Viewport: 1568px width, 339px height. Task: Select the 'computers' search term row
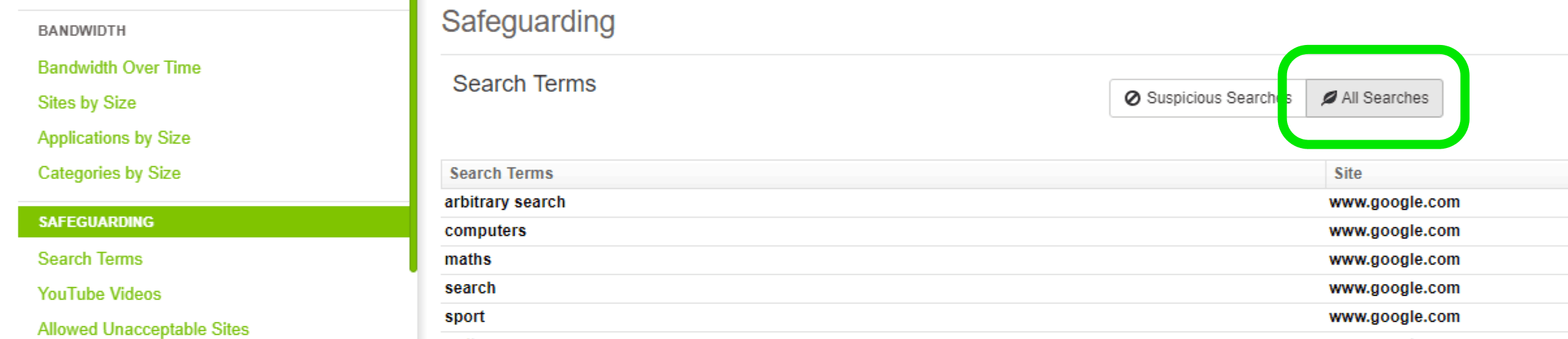coord(1004,231)
